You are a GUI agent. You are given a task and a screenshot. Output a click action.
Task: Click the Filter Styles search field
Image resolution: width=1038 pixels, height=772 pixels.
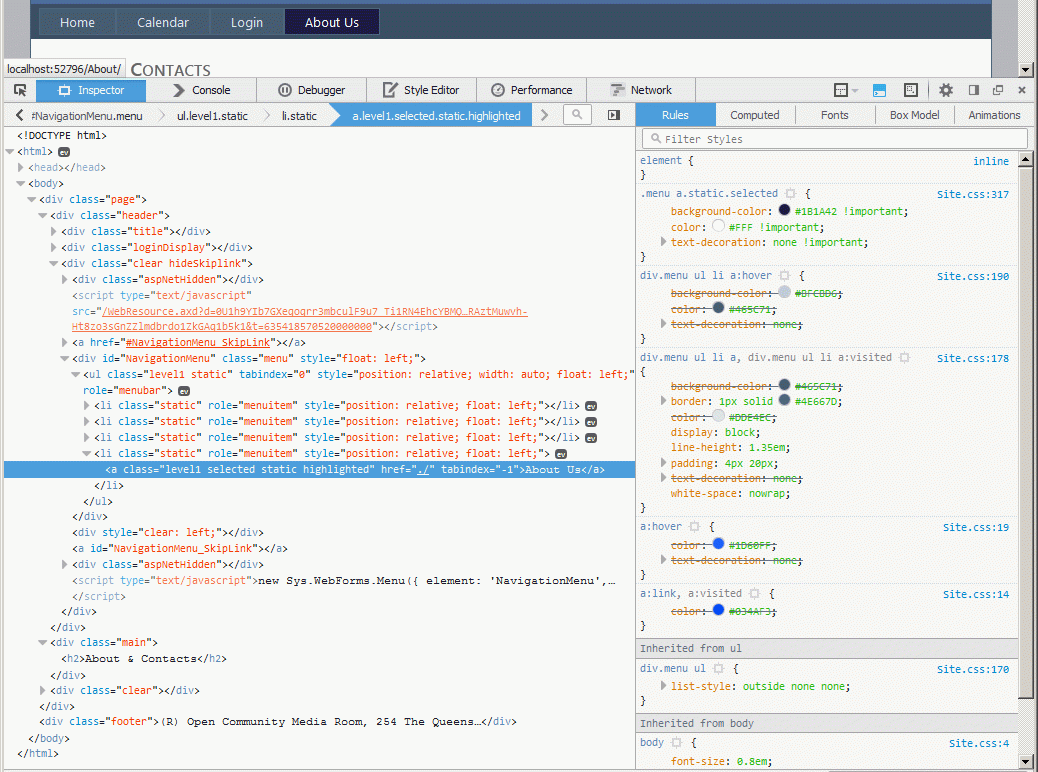pos(836,139)
